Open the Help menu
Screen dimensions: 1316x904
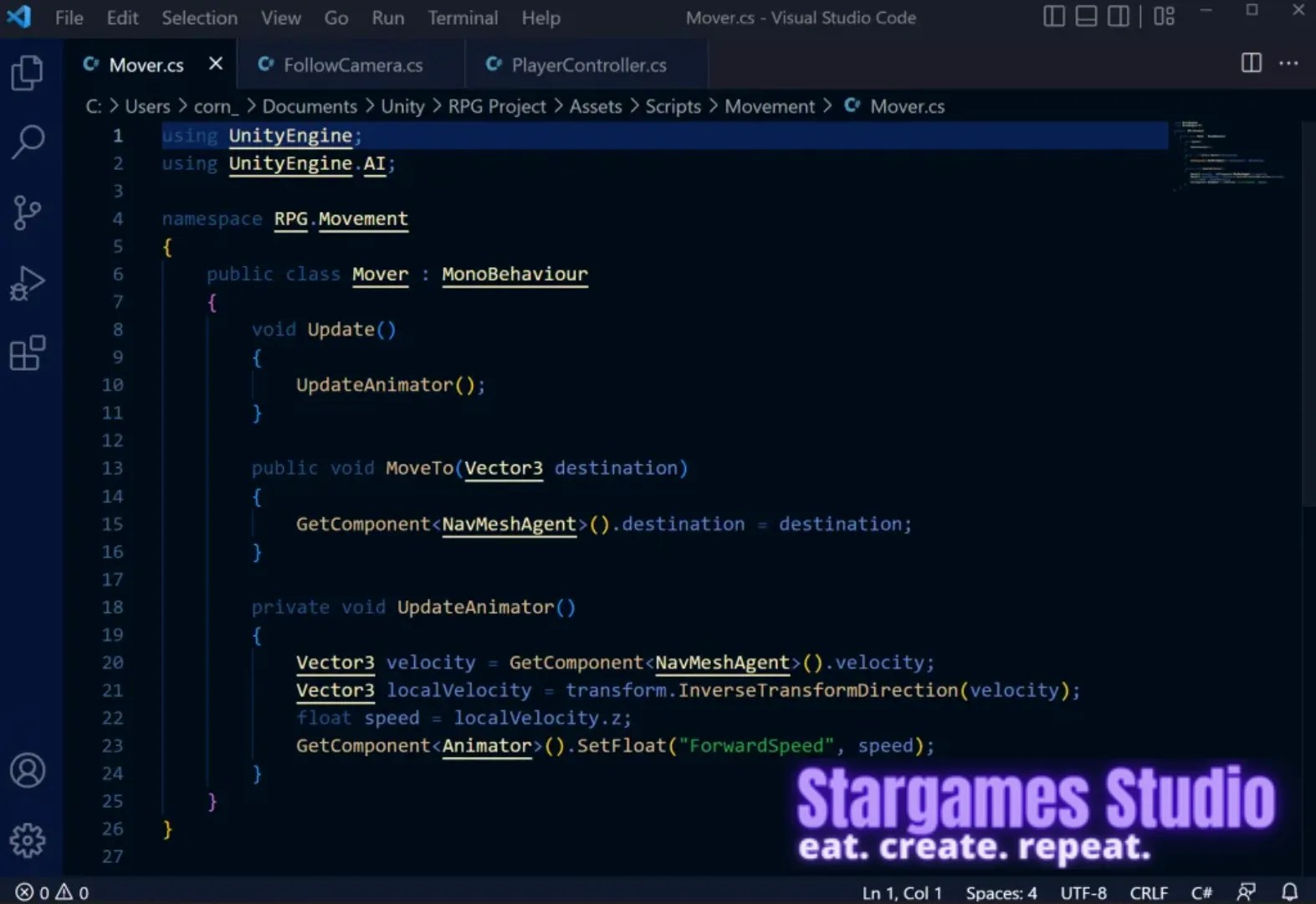point(540,18)
